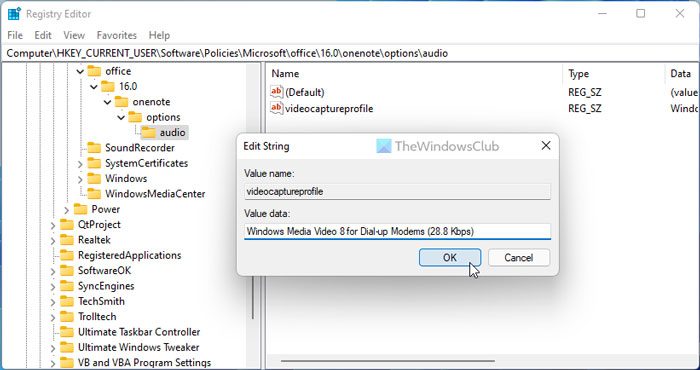Click the Windows folder icon
The image size is (700, 370).
pyautogui.click(x=94, y=178)
